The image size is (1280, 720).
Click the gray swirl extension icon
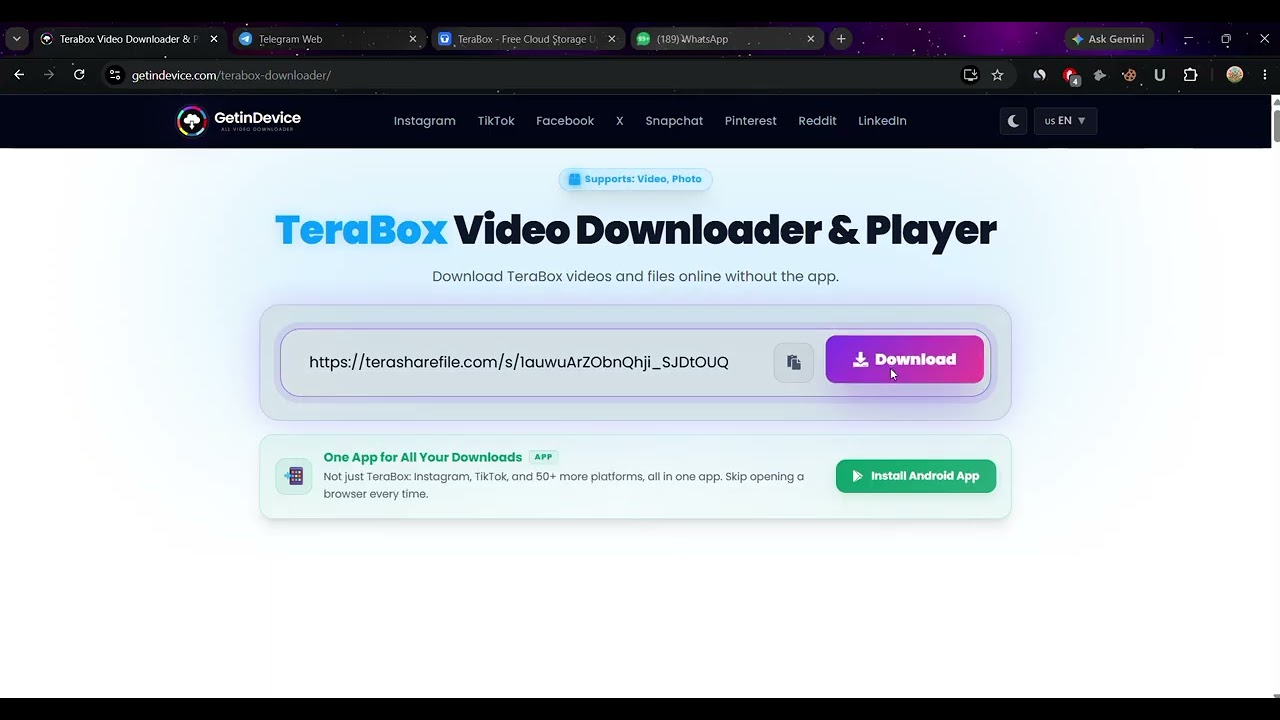point(1040,75)
